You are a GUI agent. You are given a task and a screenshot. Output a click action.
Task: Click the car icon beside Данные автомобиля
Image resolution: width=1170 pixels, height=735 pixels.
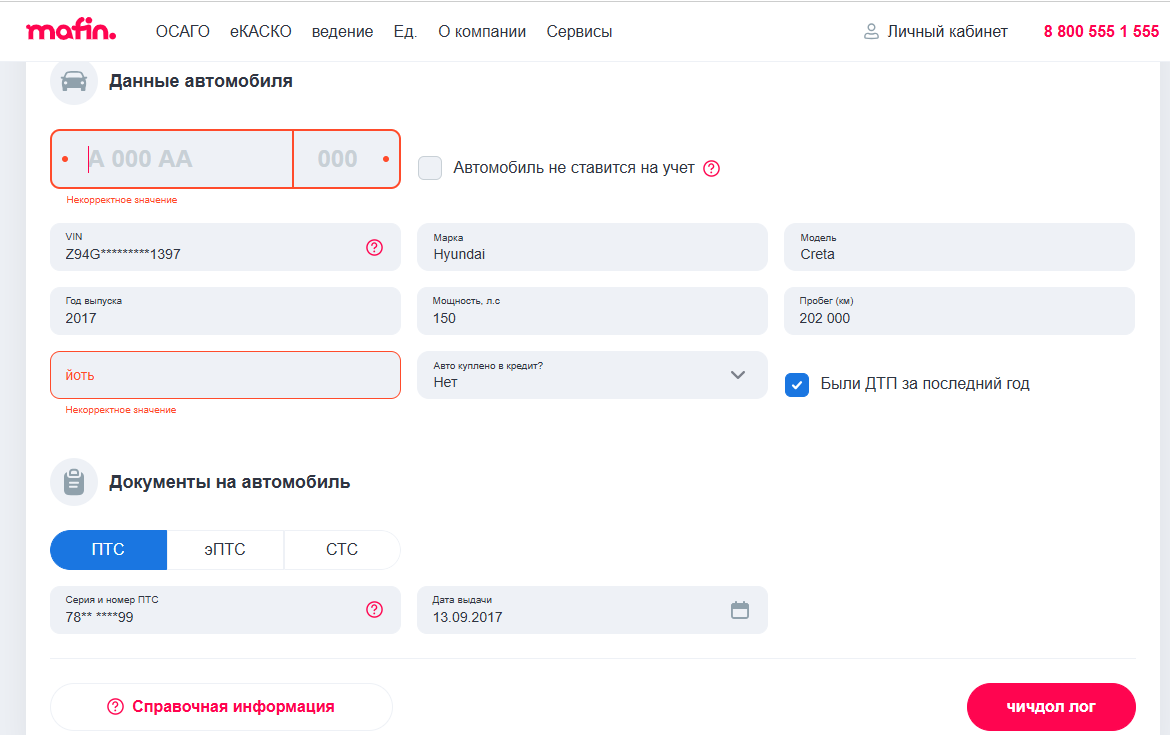click(x=74, y=82)
